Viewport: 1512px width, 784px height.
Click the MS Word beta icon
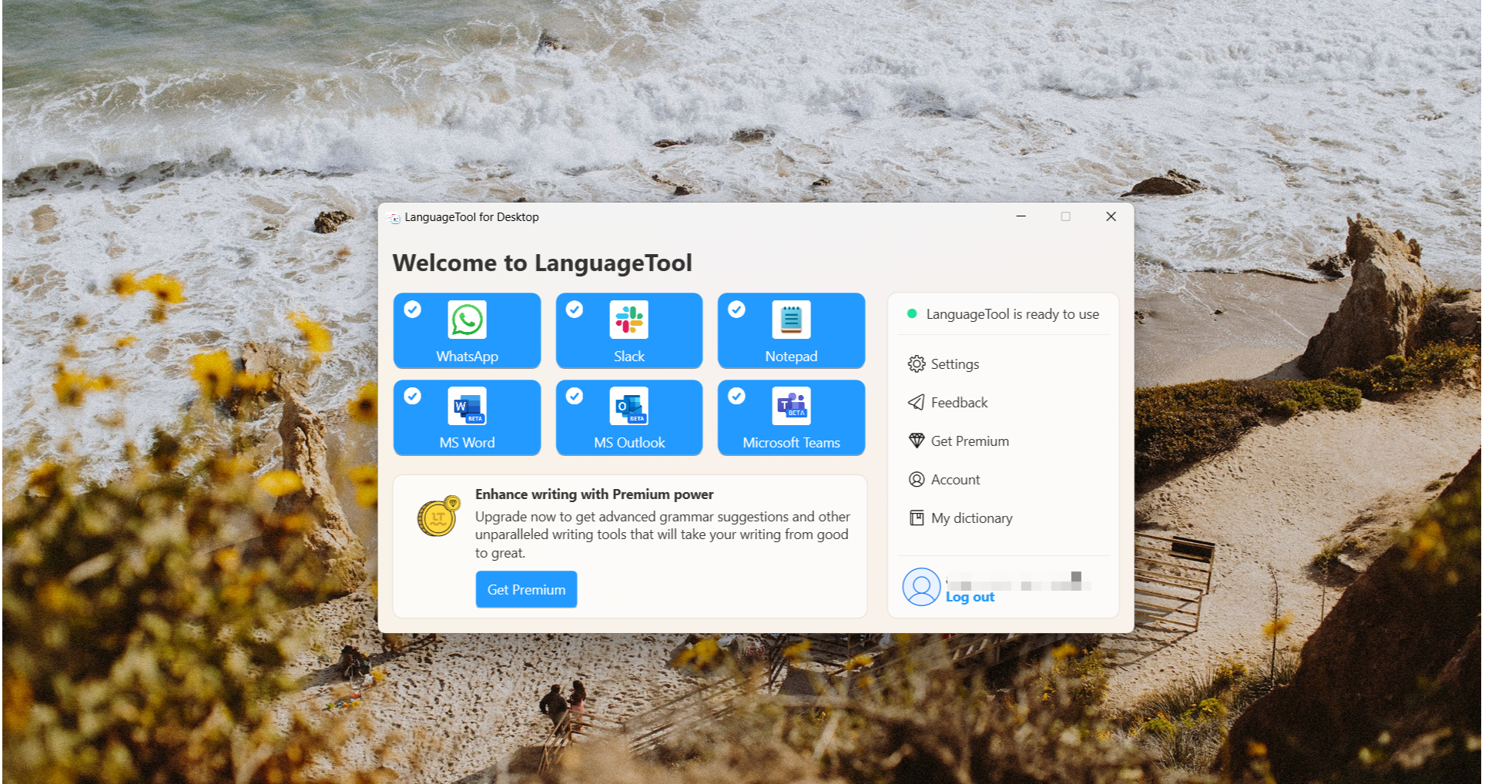[467, 406]
